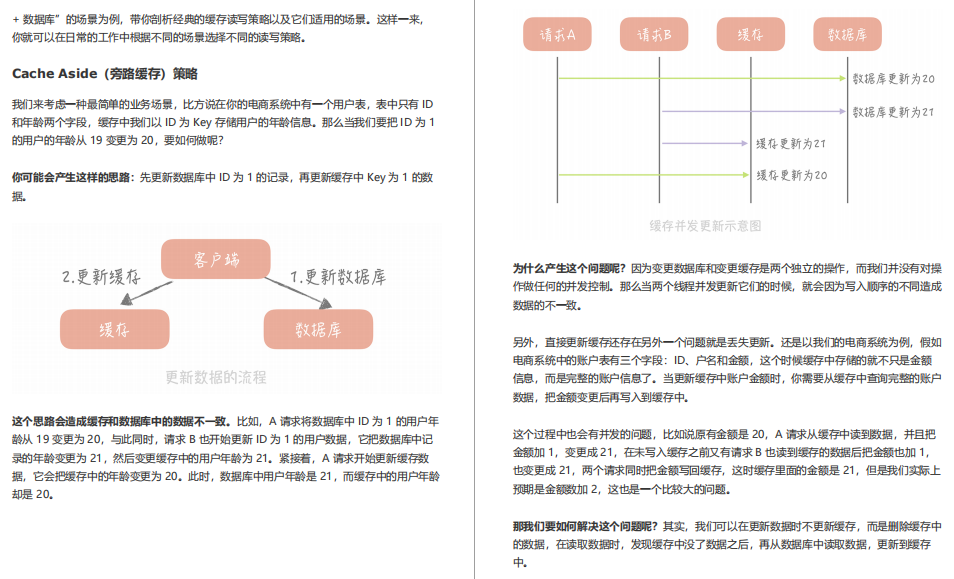Click the 数据库 box in the left diagram

point(318,329)
